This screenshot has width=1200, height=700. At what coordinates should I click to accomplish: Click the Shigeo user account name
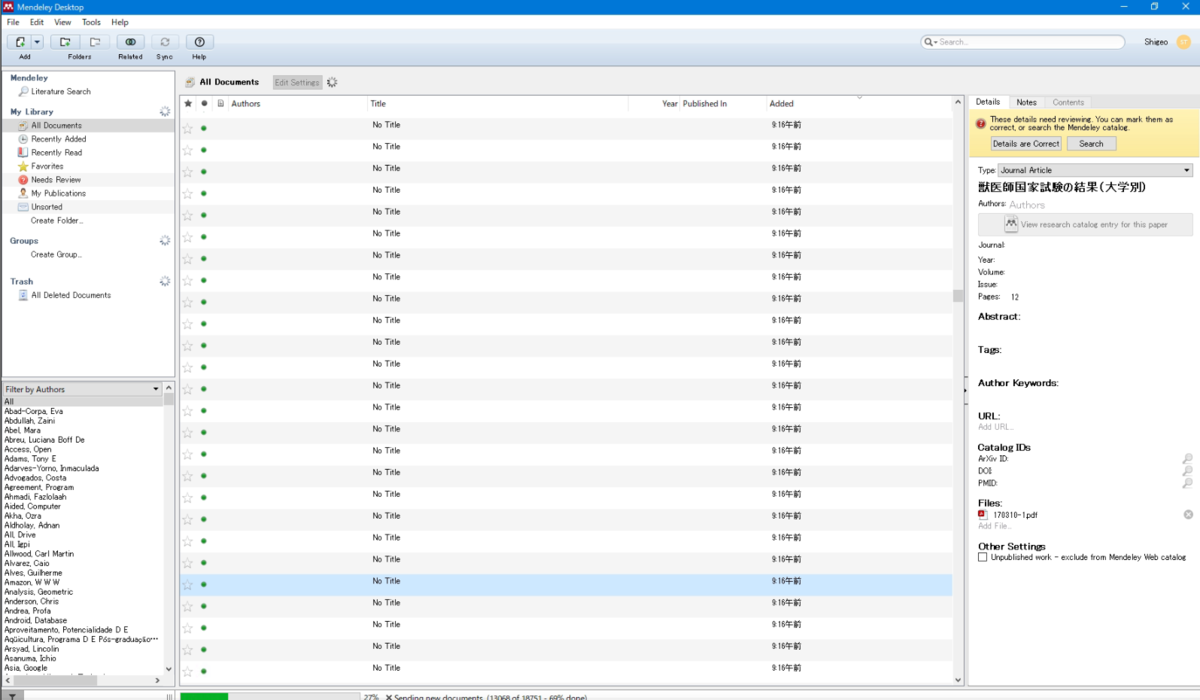(1156, 42)
